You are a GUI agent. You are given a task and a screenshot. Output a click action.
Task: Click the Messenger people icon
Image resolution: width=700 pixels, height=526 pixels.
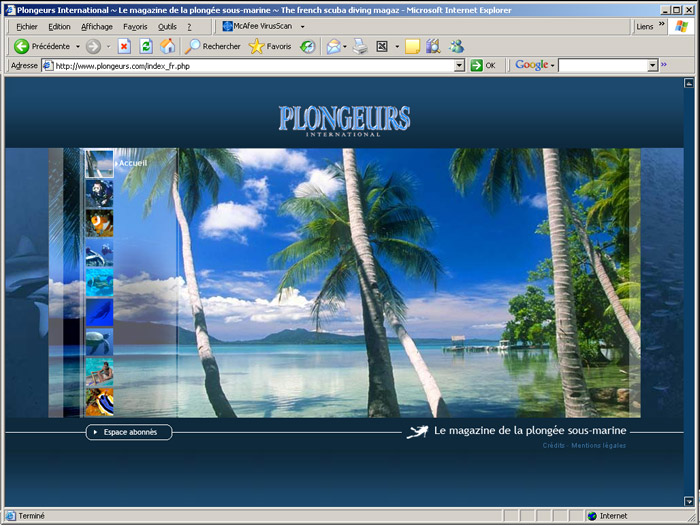[x=456, y=46]
